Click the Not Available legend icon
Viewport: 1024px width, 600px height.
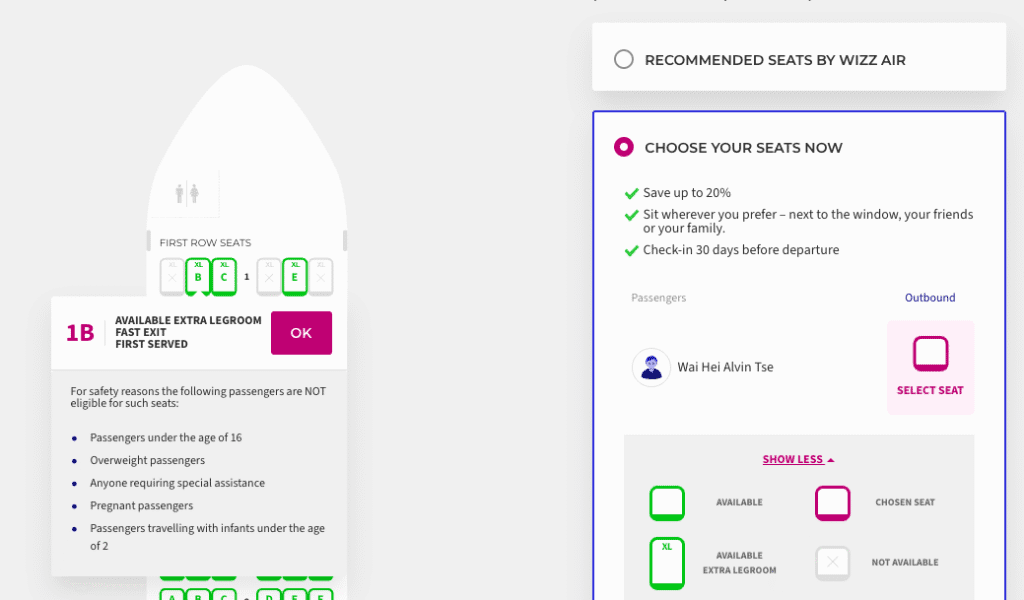coord(832,562)
